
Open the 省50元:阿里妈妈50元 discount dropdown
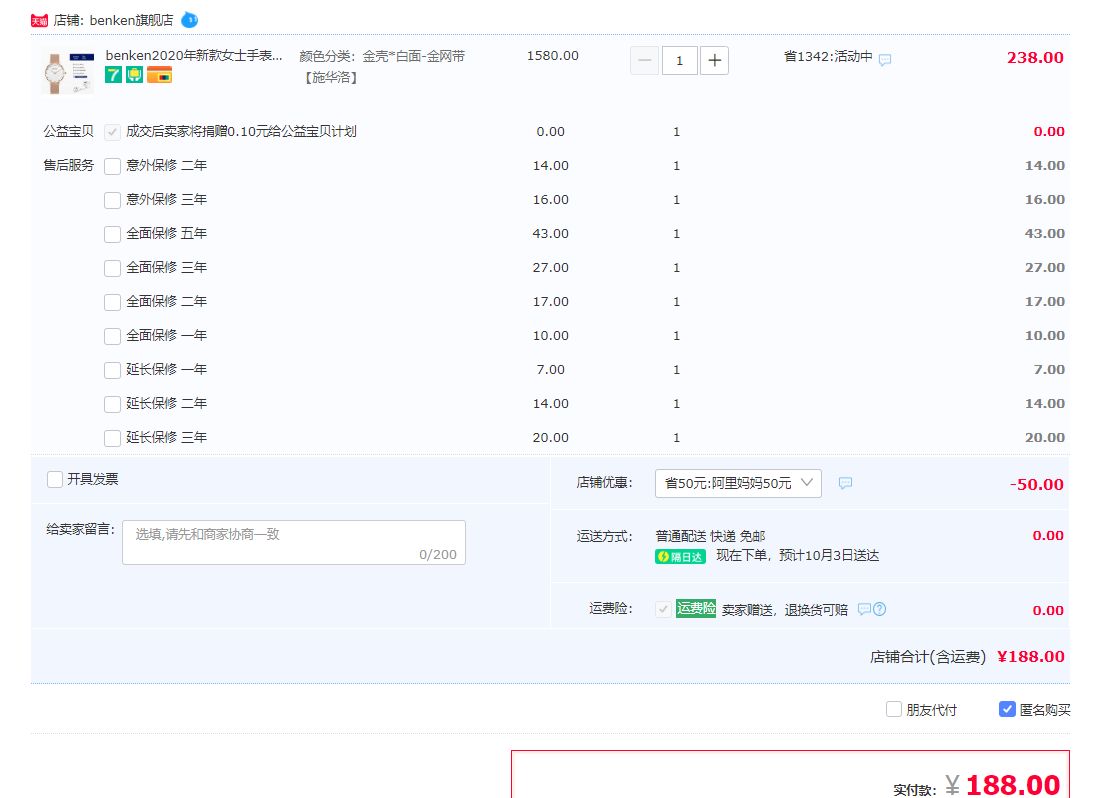tap(738, 483)
